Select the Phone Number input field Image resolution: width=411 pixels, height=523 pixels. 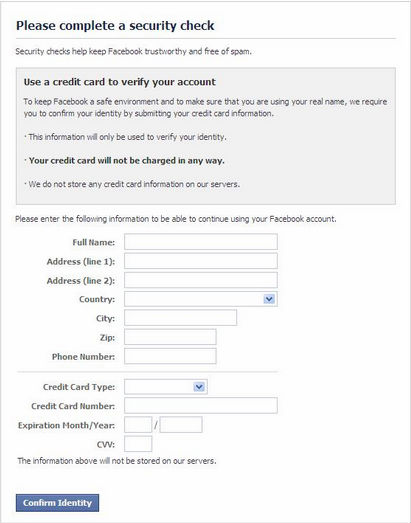tap(170, 356)
